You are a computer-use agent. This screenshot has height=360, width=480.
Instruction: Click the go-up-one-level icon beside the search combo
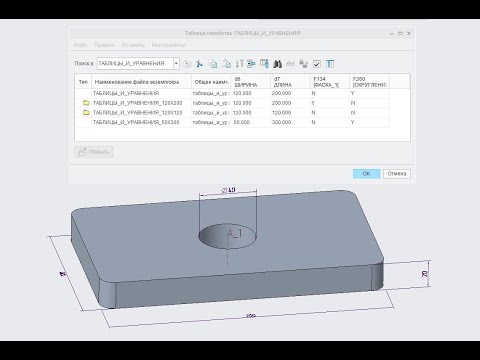(x=187, y=64)
